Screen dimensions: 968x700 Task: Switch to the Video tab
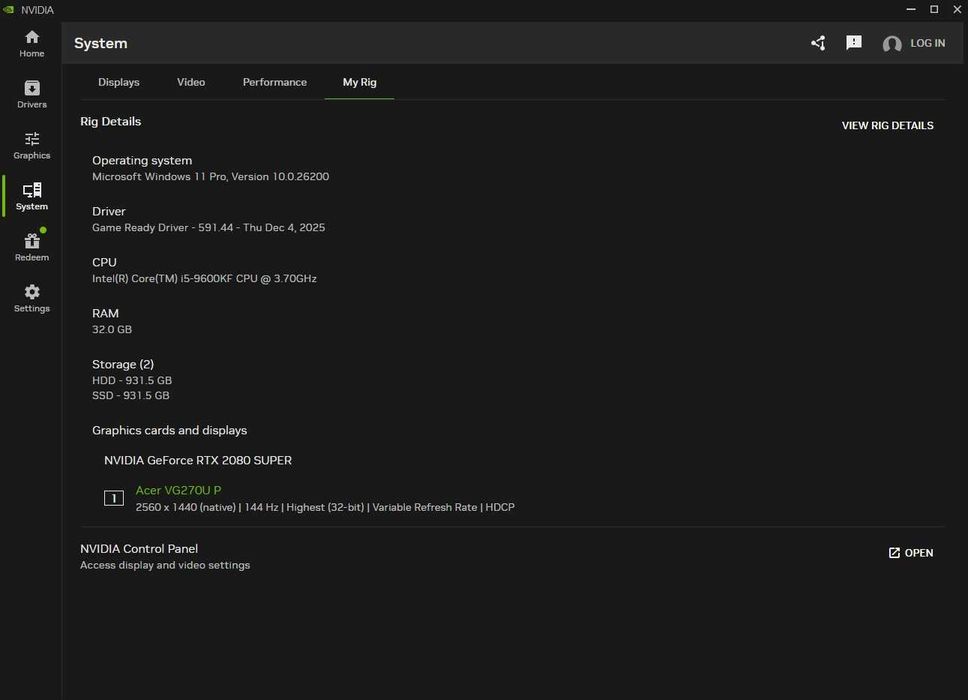(191, 82)
